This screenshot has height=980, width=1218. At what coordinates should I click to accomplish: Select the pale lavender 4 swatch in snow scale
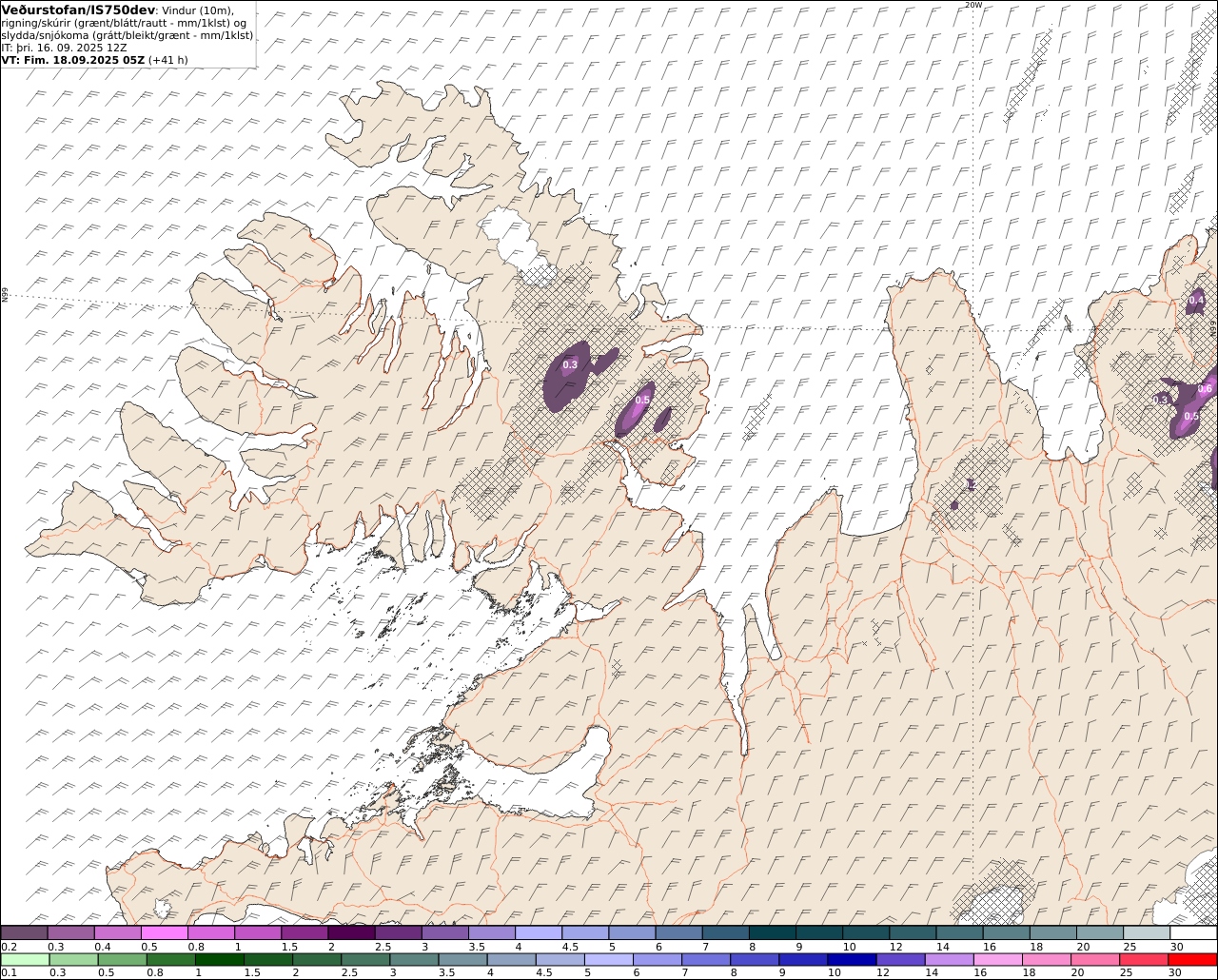coord(539,932)
